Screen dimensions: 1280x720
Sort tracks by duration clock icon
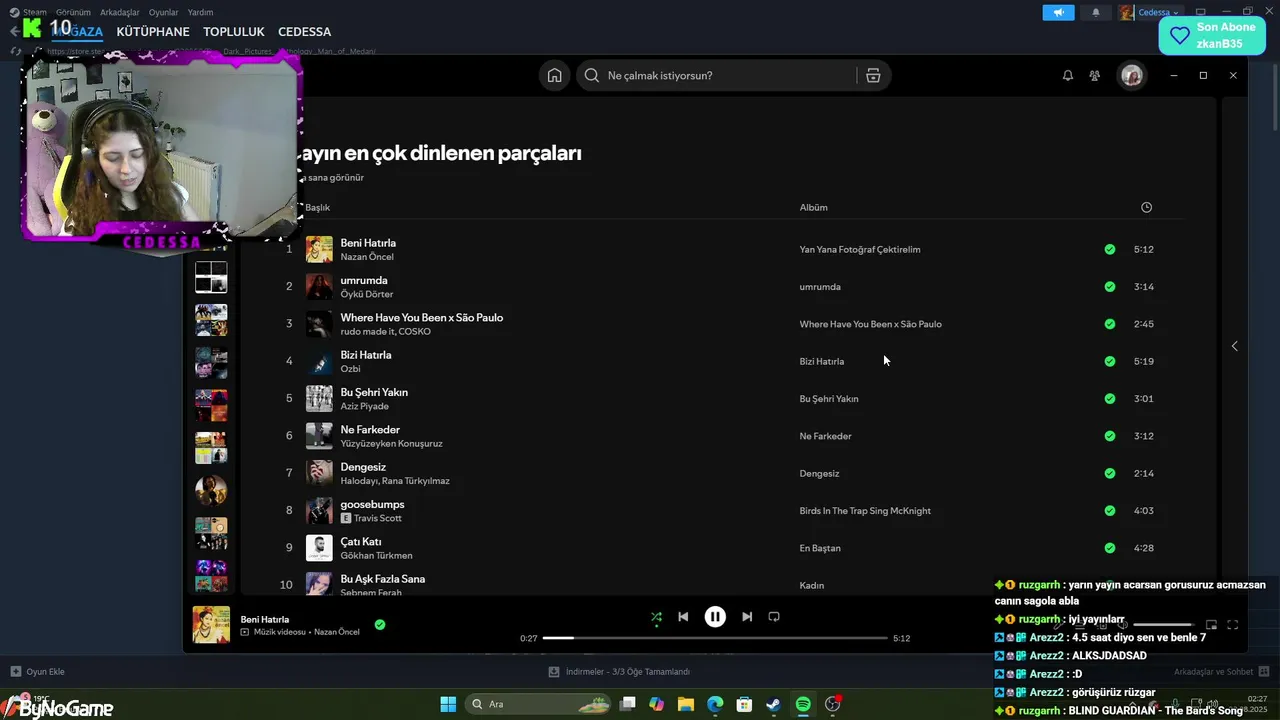coord(1146,208)
